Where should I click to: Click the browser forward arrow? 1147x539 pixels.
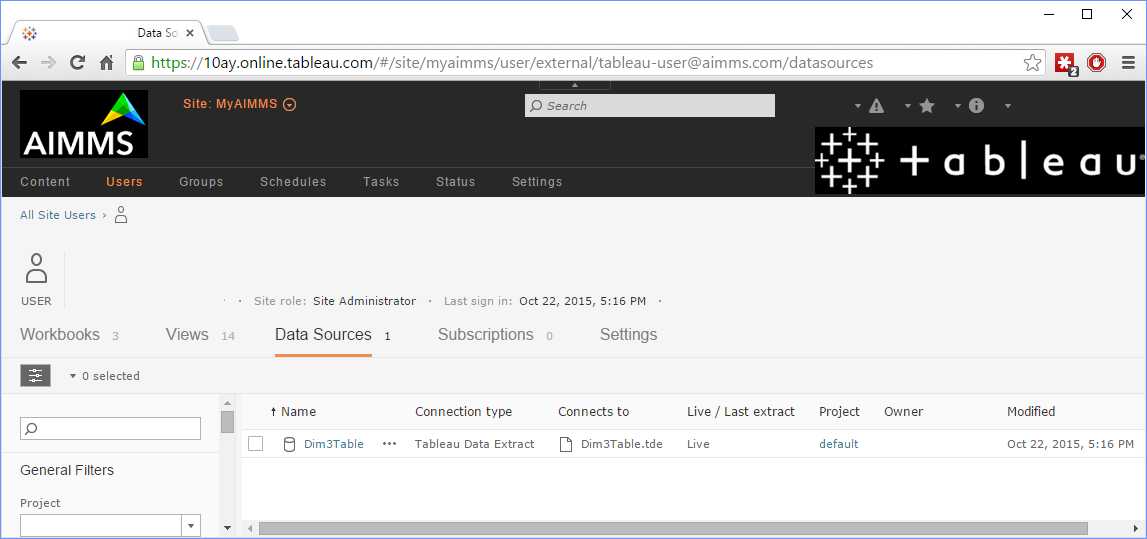(x=48, y=63)
